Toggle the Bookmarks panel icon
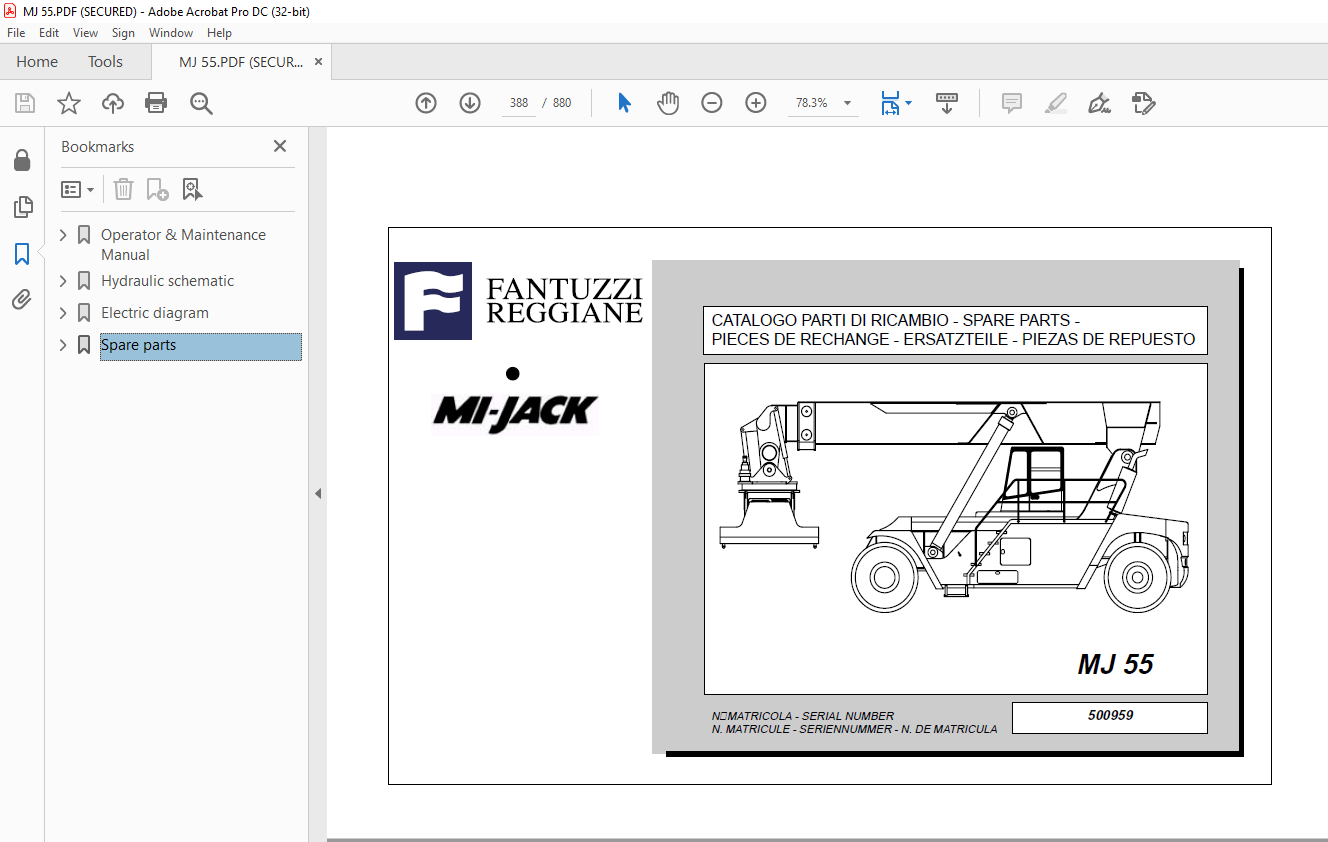1328x842 pixels. tap(22, 254)
